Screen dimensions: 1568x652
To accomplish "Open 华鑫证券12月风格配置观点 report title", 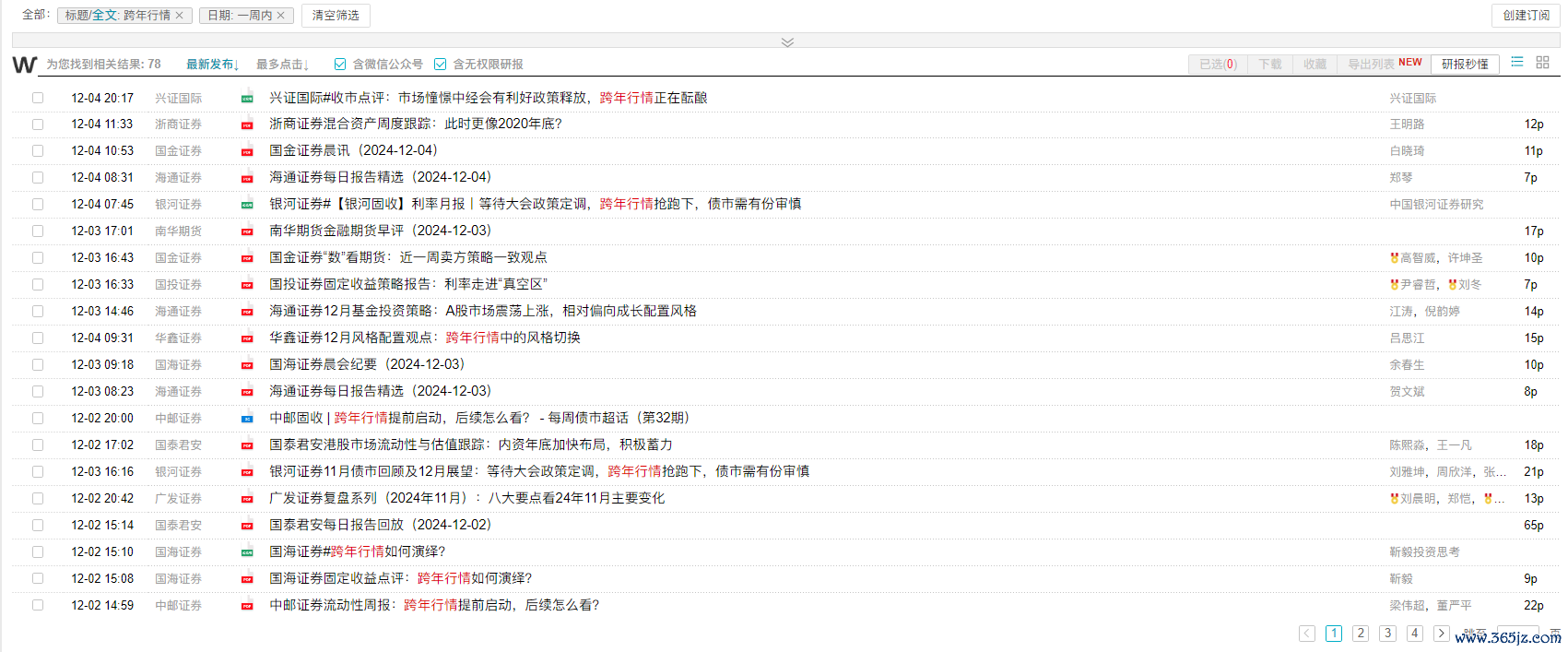I will click(x=425, y=338).
